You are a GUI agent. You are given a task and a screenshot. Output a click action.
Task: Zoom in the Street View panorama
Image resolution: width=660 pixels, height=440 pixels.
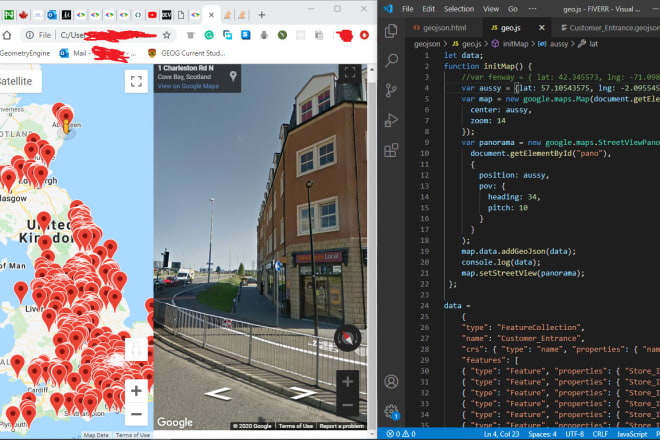click(348, 382)
